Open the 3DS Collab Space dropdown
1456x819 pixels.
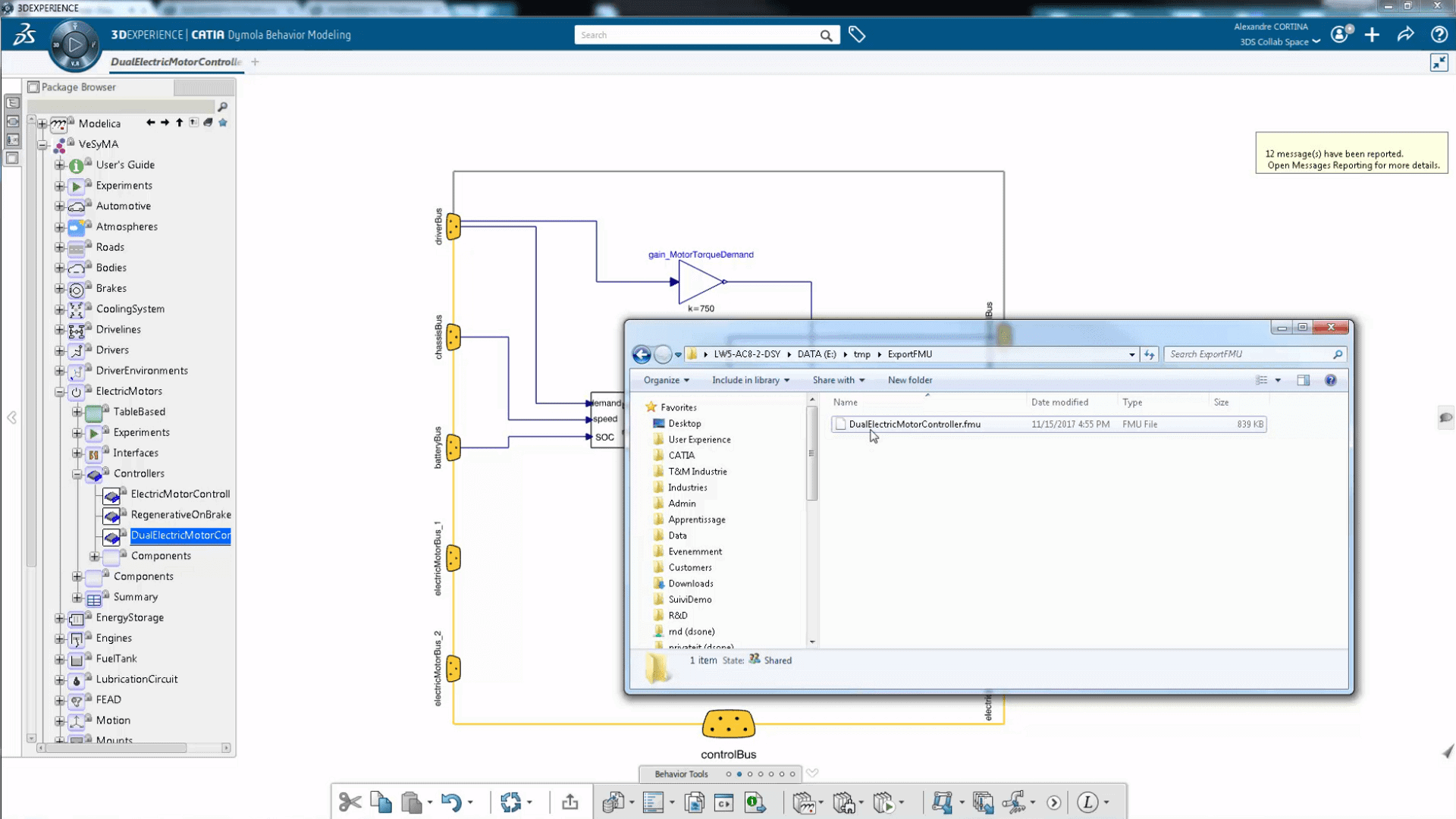tap(1280, 42)
